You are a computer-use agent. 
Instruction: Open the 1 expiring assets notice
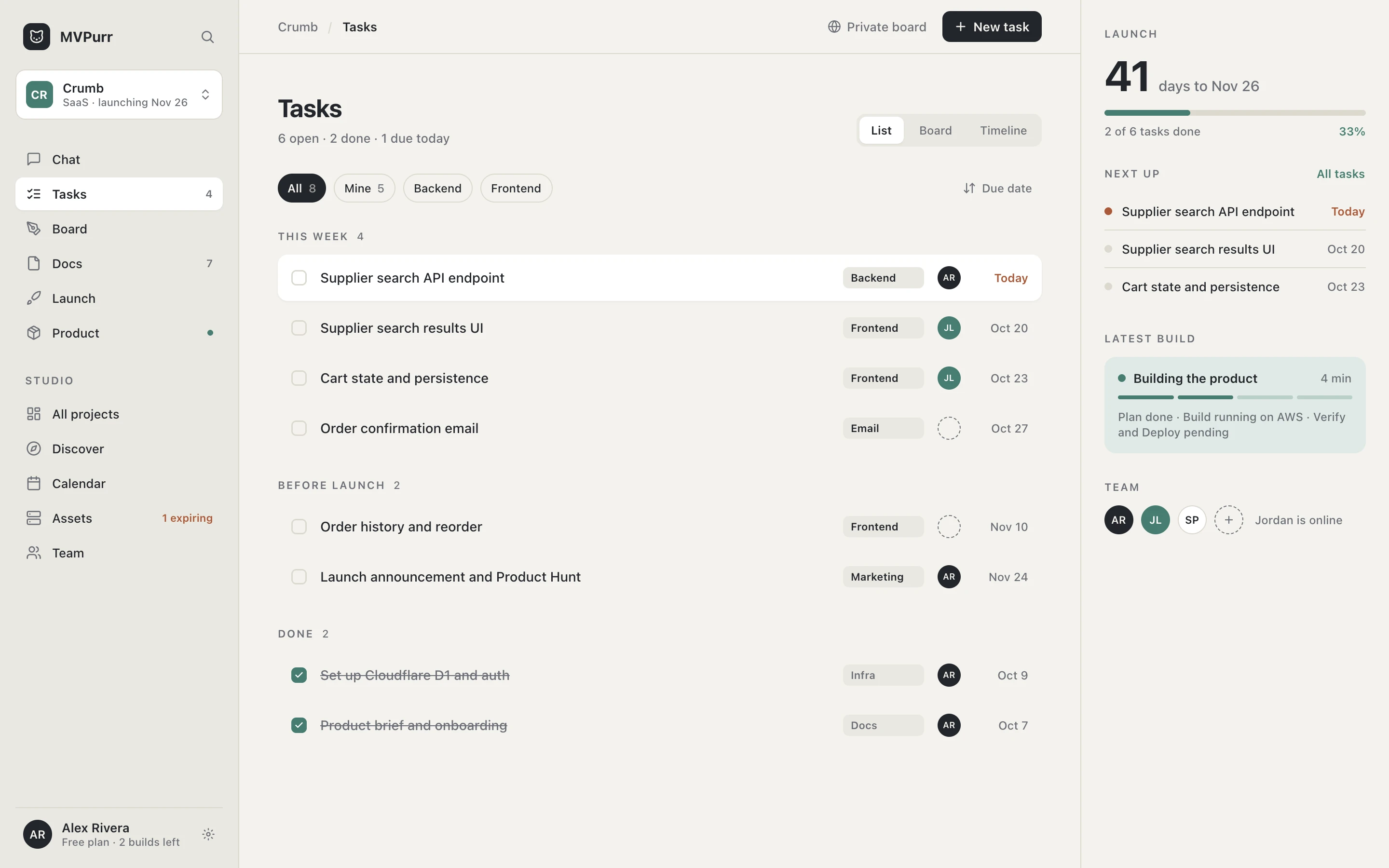coord(187,518)
